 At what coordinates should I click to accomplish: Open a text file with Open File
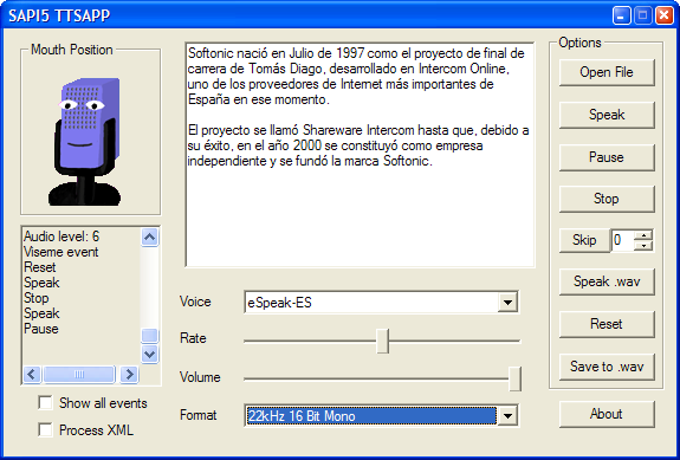pos(606,72)
